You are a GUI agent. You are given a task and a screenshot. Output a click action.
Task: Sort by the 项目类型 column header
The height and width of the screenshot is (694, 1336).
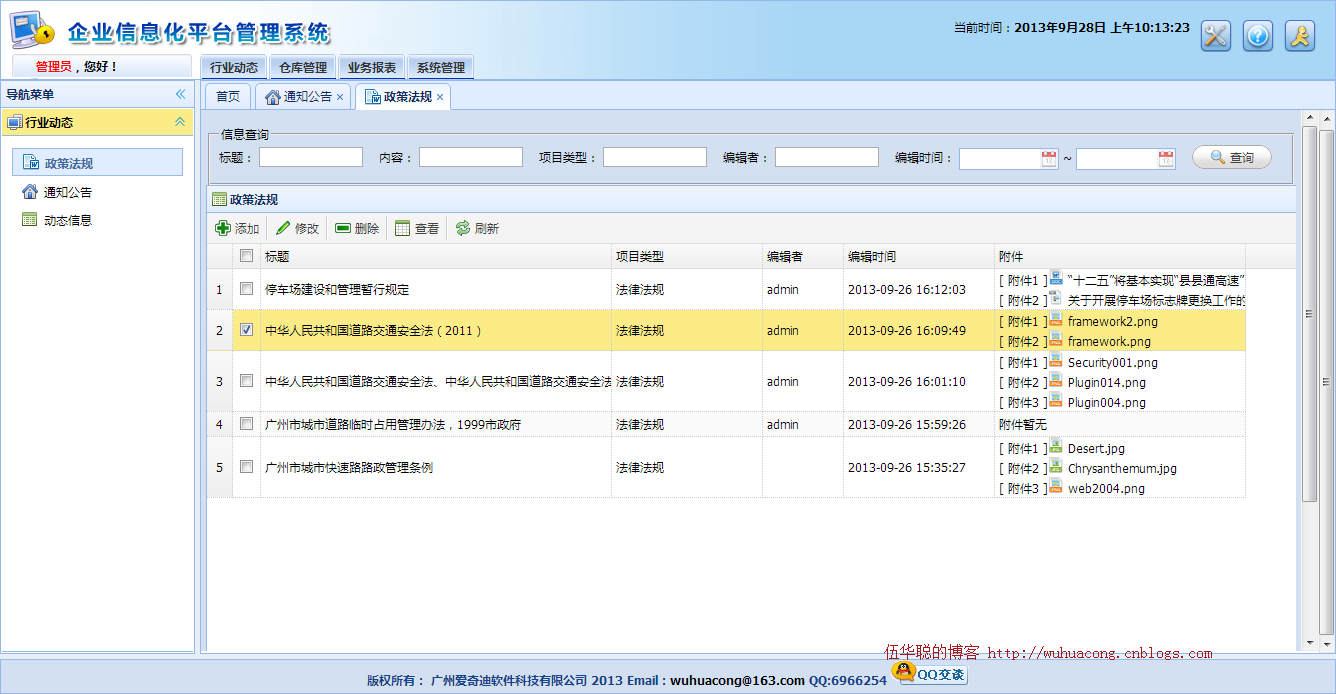tap(687, 256)
